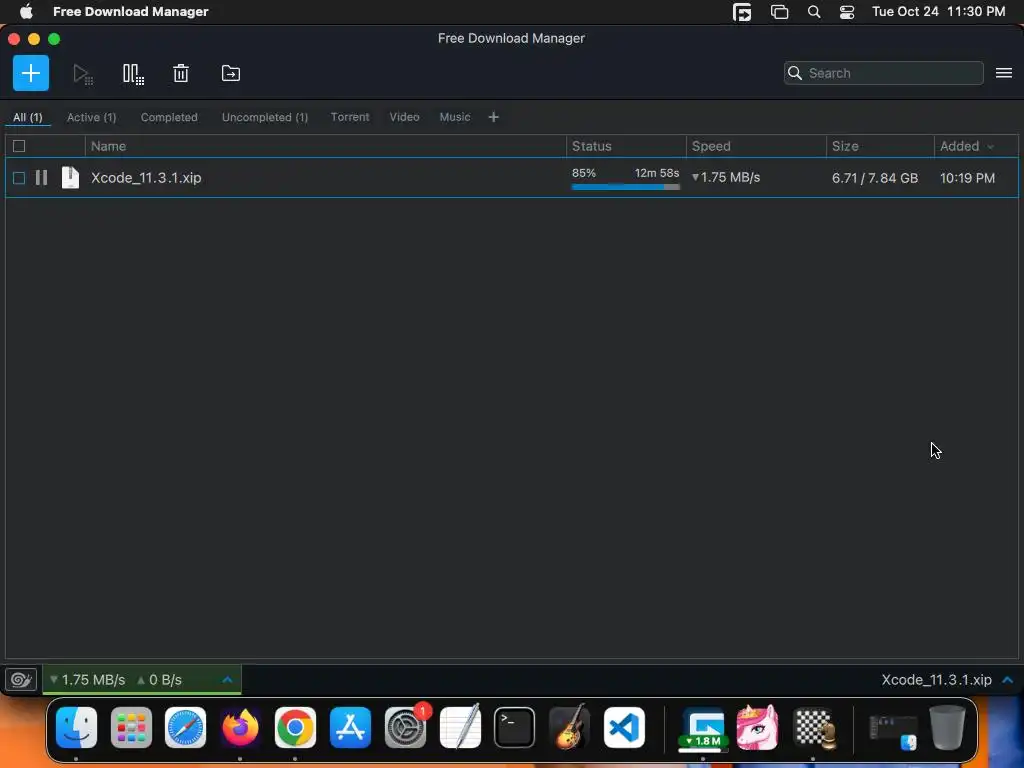Viewport: 1024px width, 768px height.
Task: Open App Store from the Dock
Action: [350, 727]
